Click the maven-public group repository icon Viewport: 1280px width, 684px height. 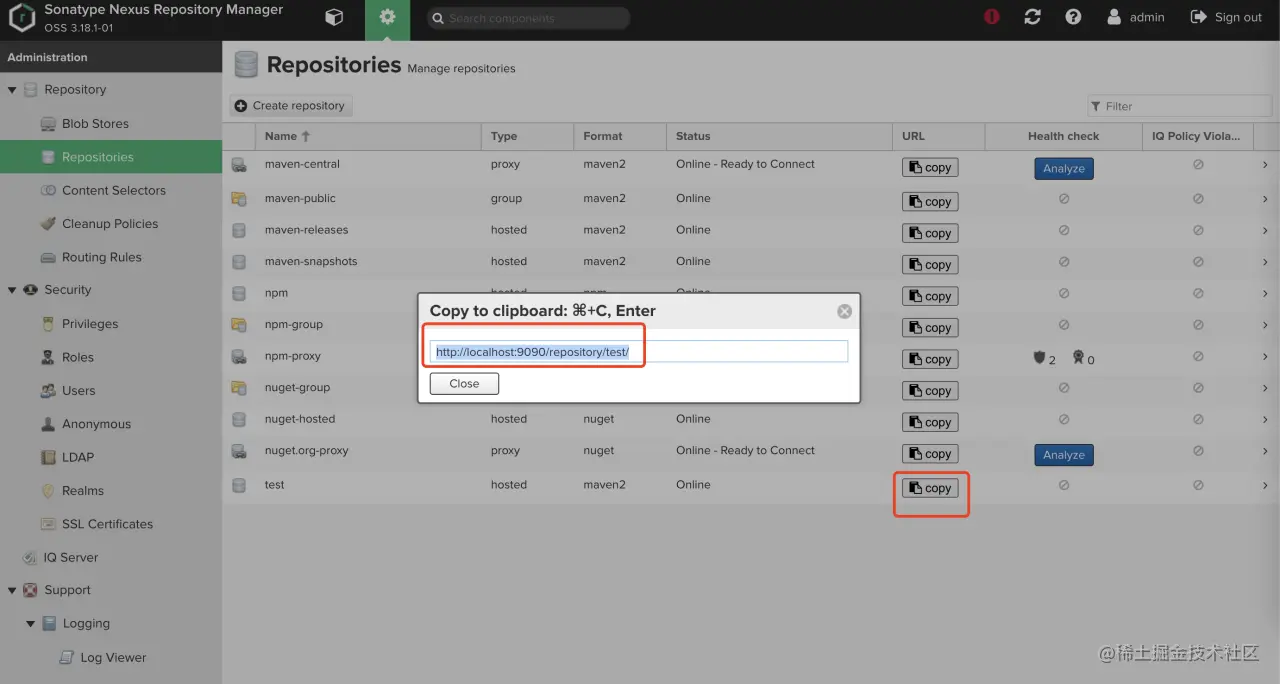[x=239, y=199]
